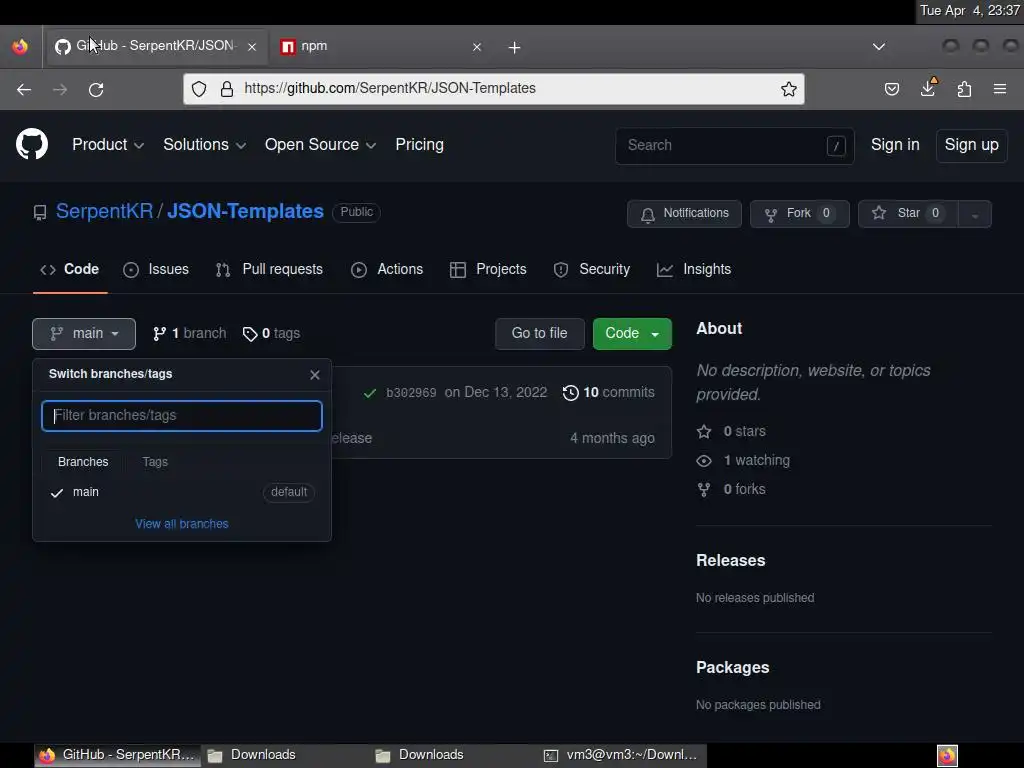This screenshot has width=1024, height=768.
Task: Close the GitHub SerpentKR tab
Action: [x=252, y=47]
